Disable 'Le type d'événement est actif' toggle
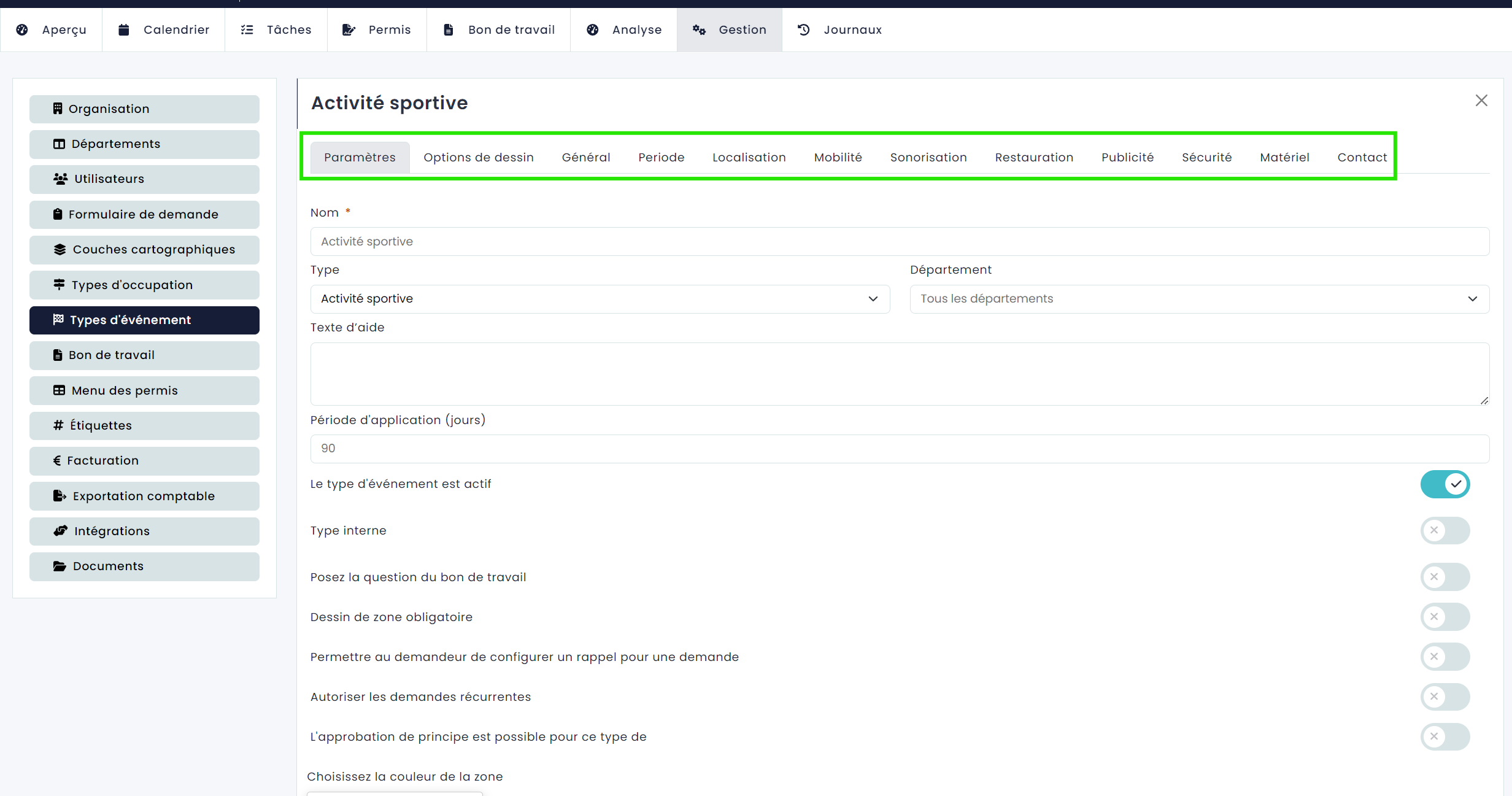Viewport: 1512px width, 796px height. pos(1444,484)
